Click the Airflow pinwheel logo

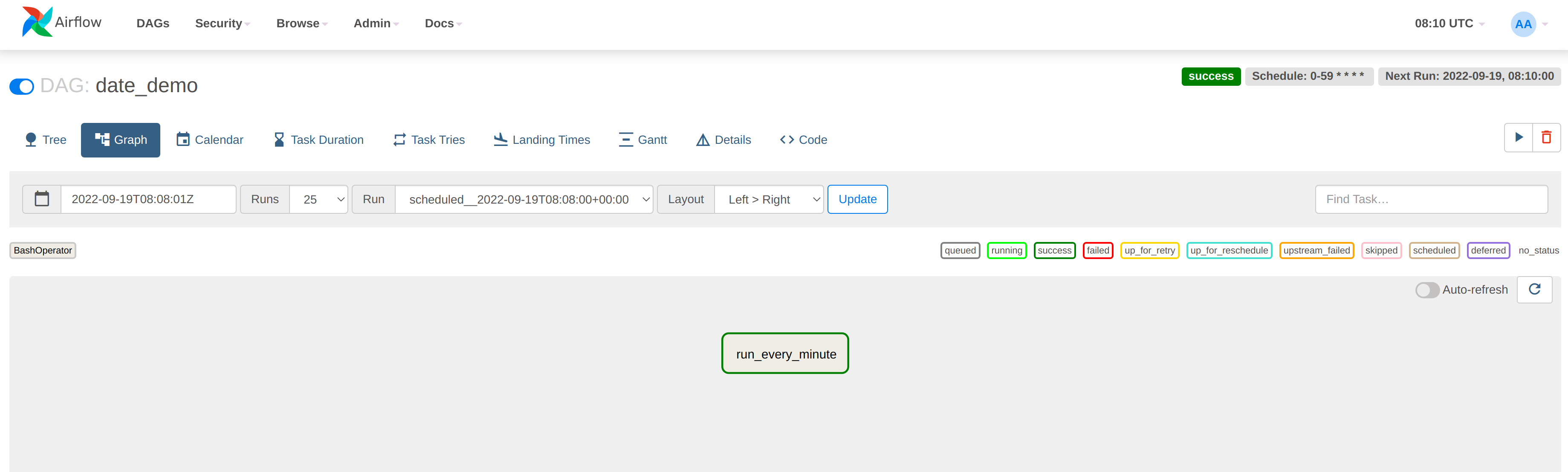point(37,22)
